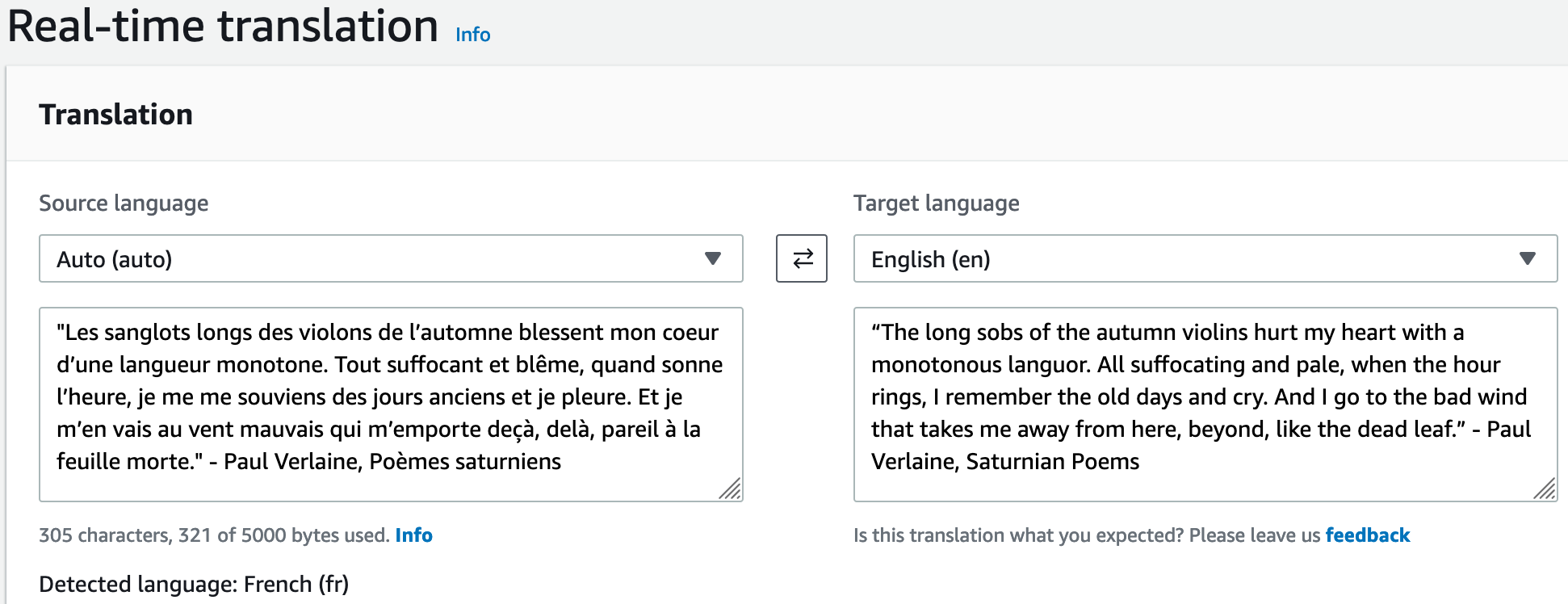Focus the French source text input box
Image resolution: width=1568 pixels, height=604 pixels.
[390, 396]
